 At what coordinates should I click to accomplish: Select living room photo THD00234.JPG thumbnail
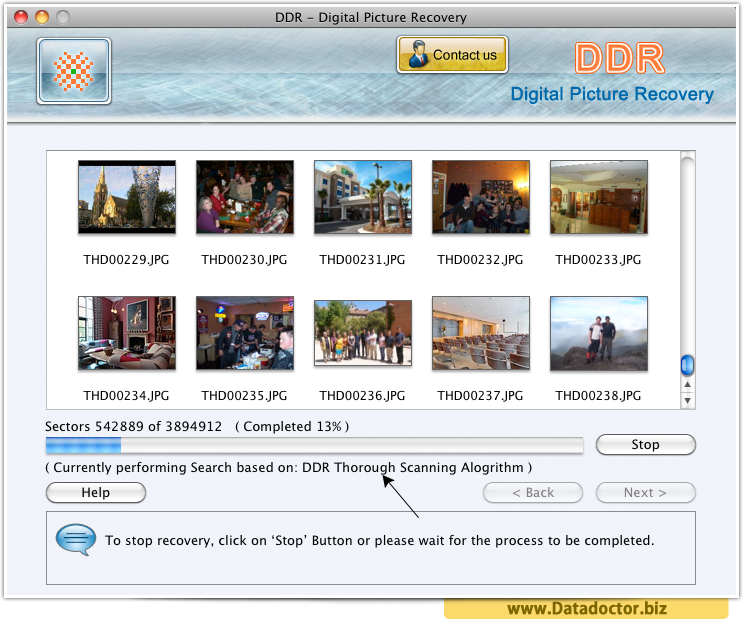127,333
